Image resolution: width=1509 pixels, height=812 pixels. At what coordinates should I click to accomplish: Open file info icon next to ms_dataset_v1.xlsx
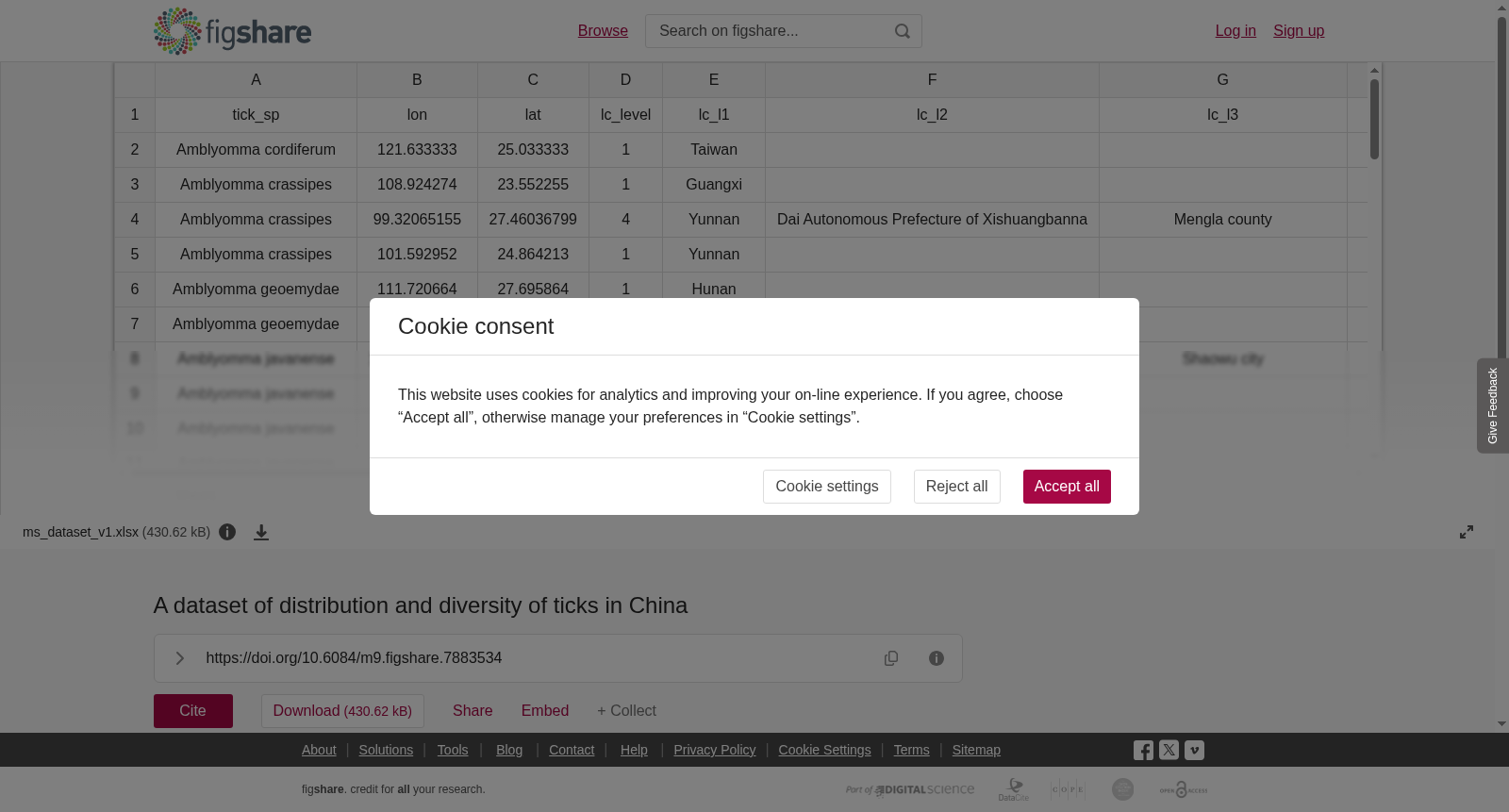pyautogui.click(x=227, y=532)
